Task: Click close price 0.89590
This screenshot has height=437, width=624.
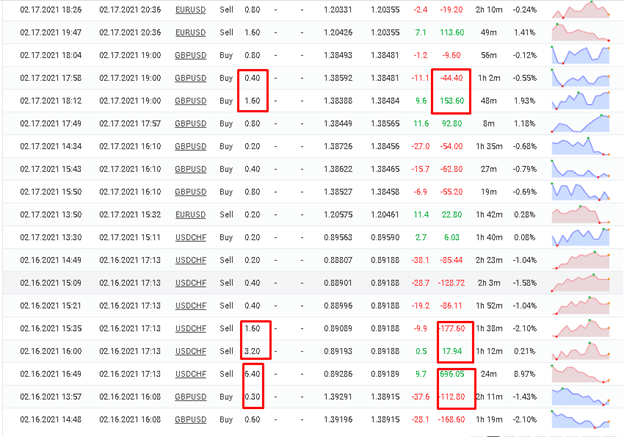Action: pyautogui.click(x=385, y=238)
